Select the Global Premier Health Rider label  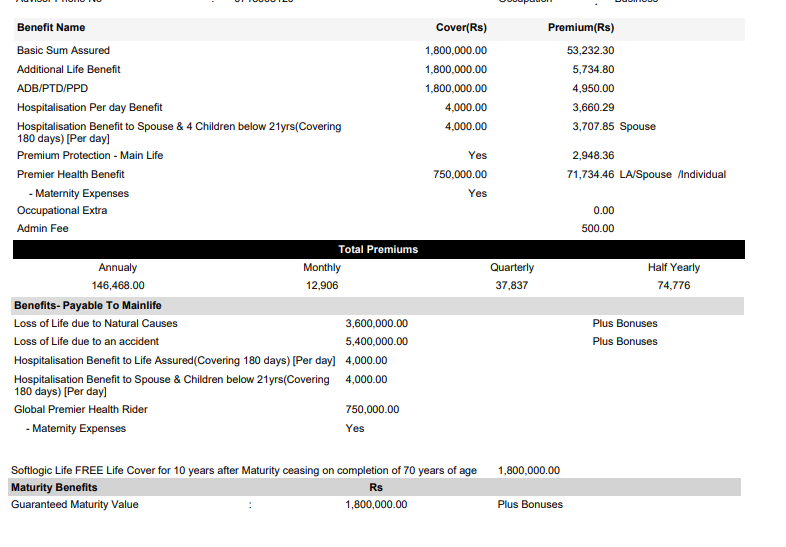(x=81, y=410)
